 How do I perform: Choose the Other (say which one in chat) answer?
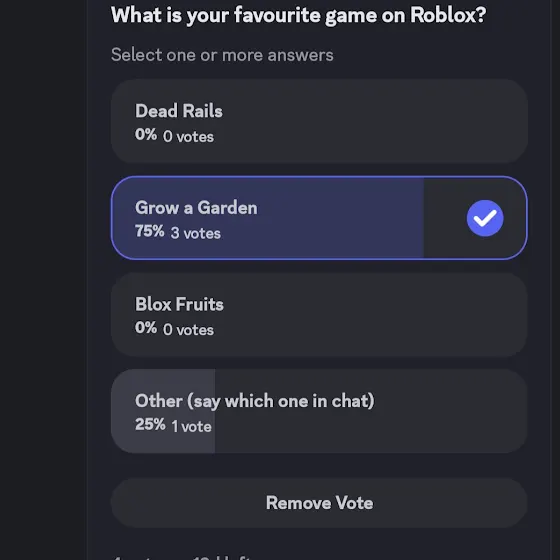point(319,411)
